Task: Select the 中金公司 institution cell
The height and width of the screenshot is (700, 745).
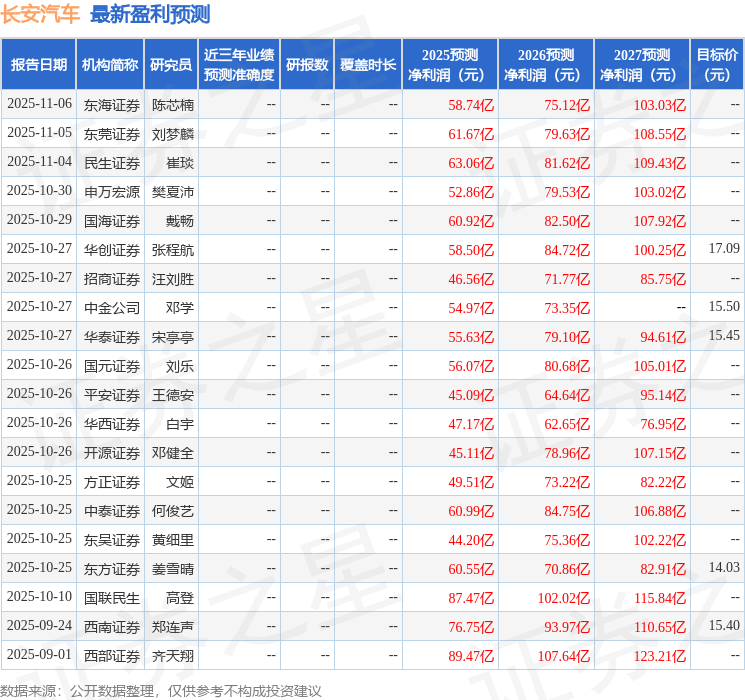Action: pyautogui.click(x=112, y=308)
